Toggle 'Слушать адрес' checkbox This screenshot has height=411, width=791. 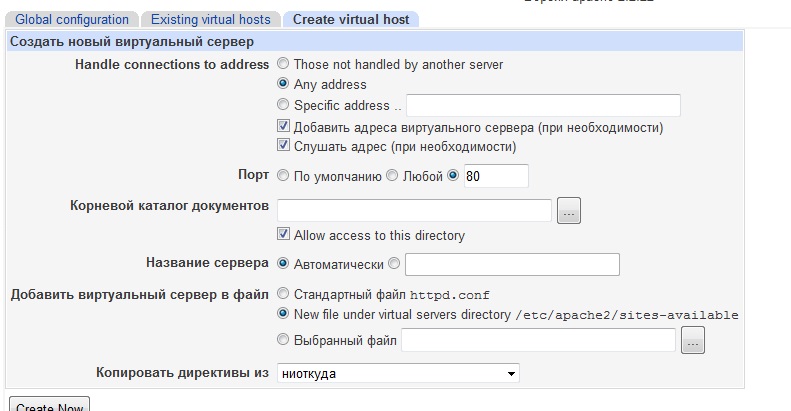284,147
